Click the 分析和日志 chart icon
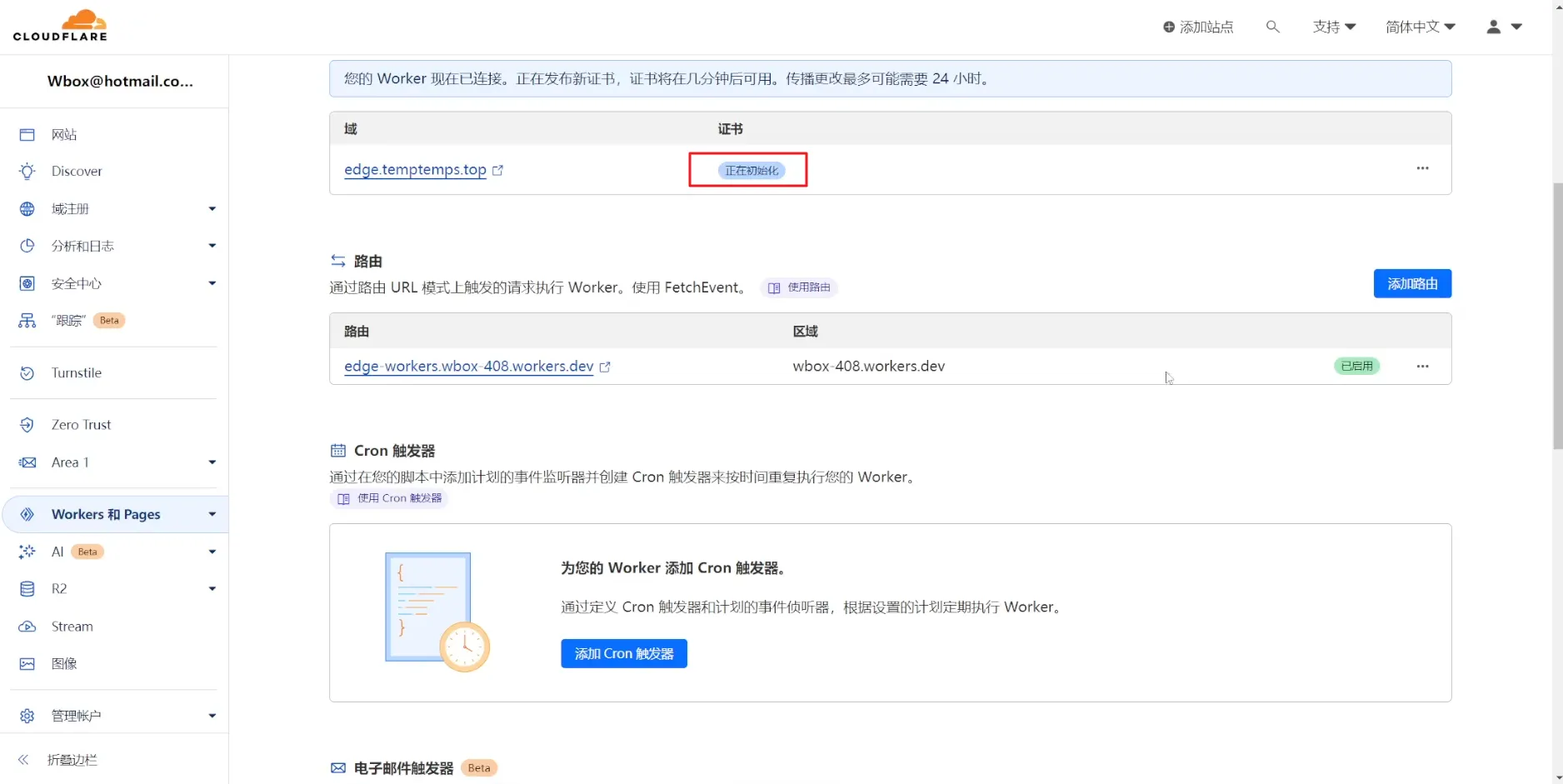The height and width of the screenshot is (784, 1563). coord(27,246)
